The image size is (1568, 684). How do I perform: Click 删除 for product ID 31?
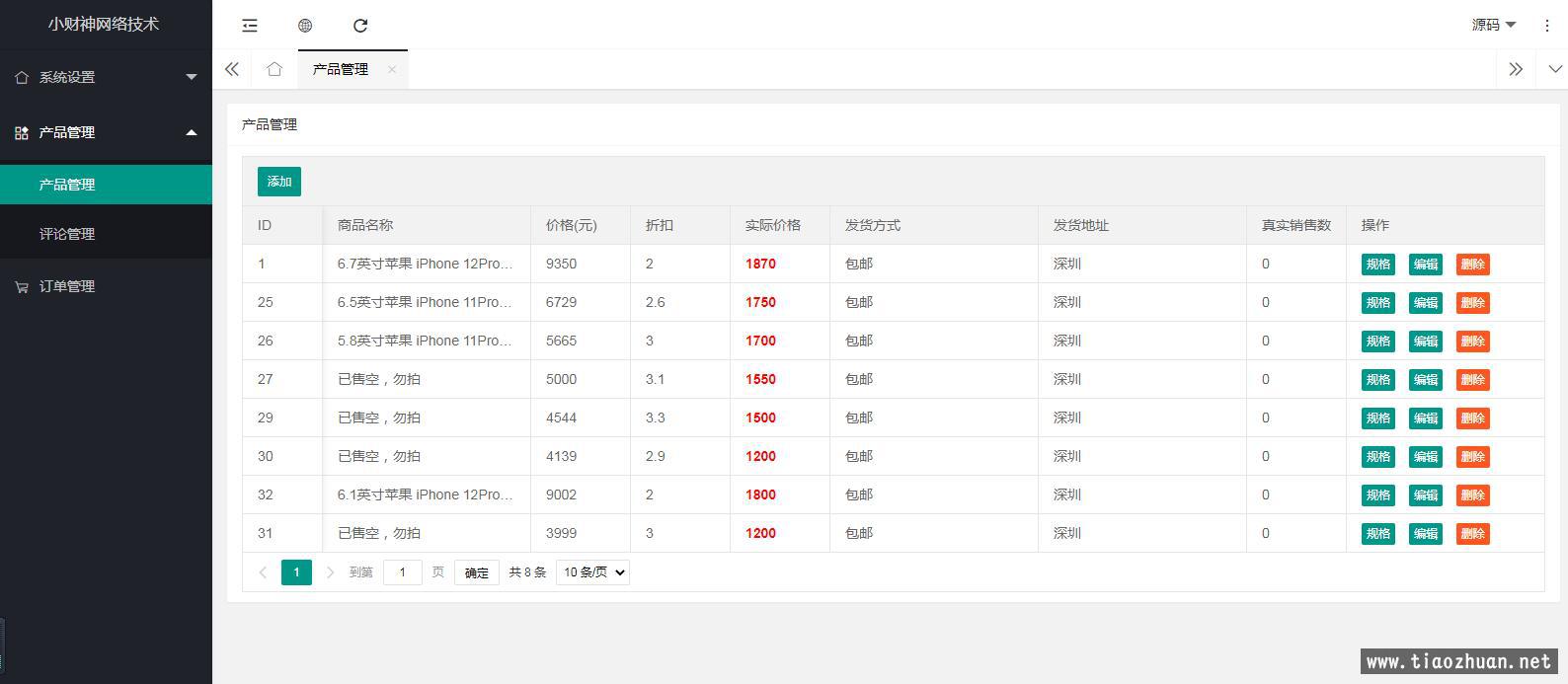[x=1472, y=534]
